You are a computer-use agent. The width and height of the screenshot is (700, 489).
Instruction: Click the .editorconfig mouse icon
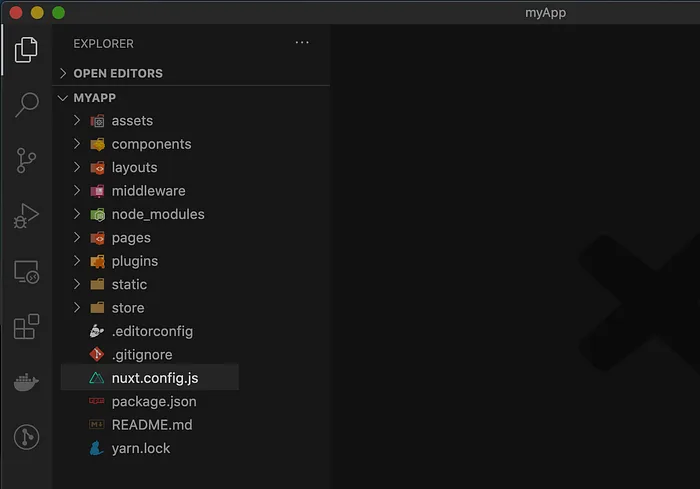coord(97,331)
